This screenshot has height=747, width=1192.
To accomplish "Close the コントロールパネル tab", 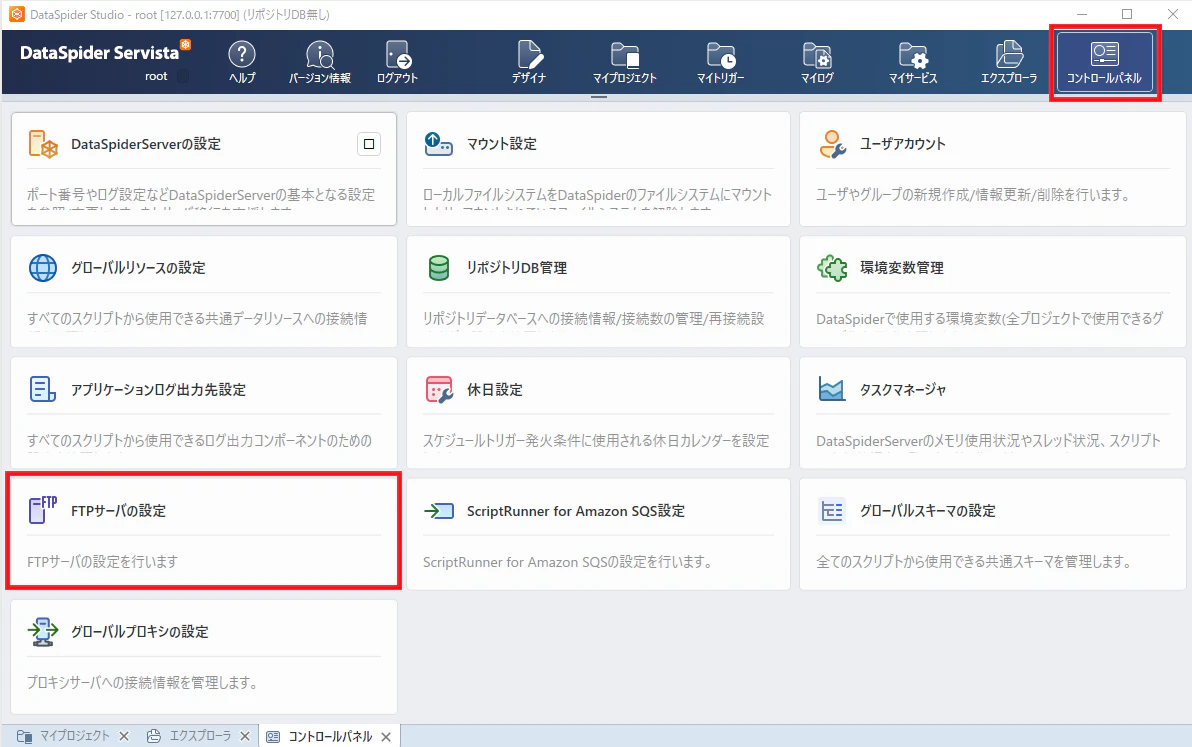I will coord(386,736).
